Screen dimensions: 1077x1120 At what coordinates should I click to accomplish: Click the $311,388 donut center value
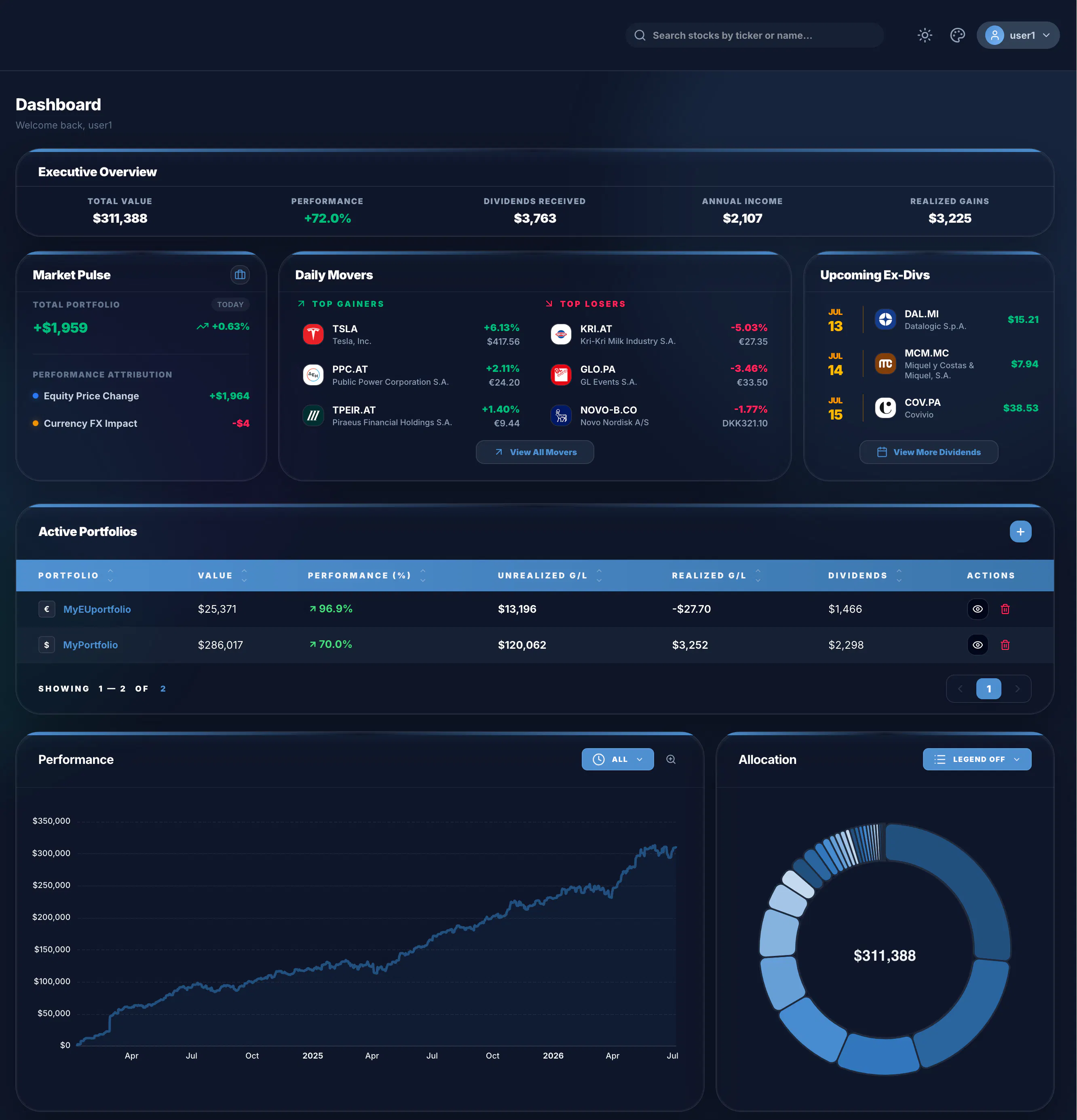(884, 955)
